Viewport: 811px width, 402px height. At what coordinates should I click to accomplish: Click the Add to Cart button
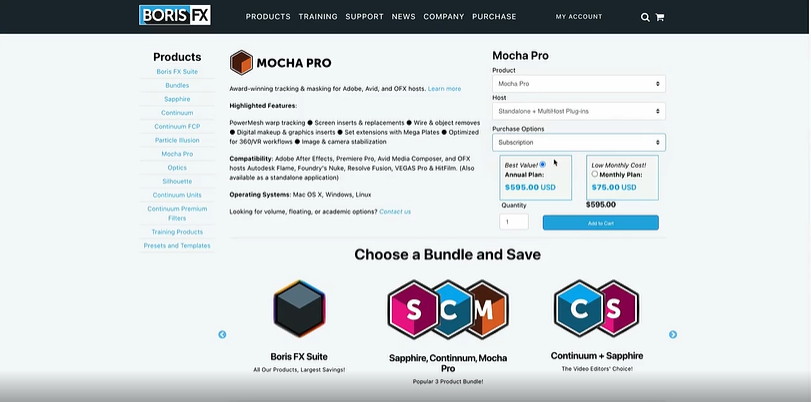(x=600, y=223)
